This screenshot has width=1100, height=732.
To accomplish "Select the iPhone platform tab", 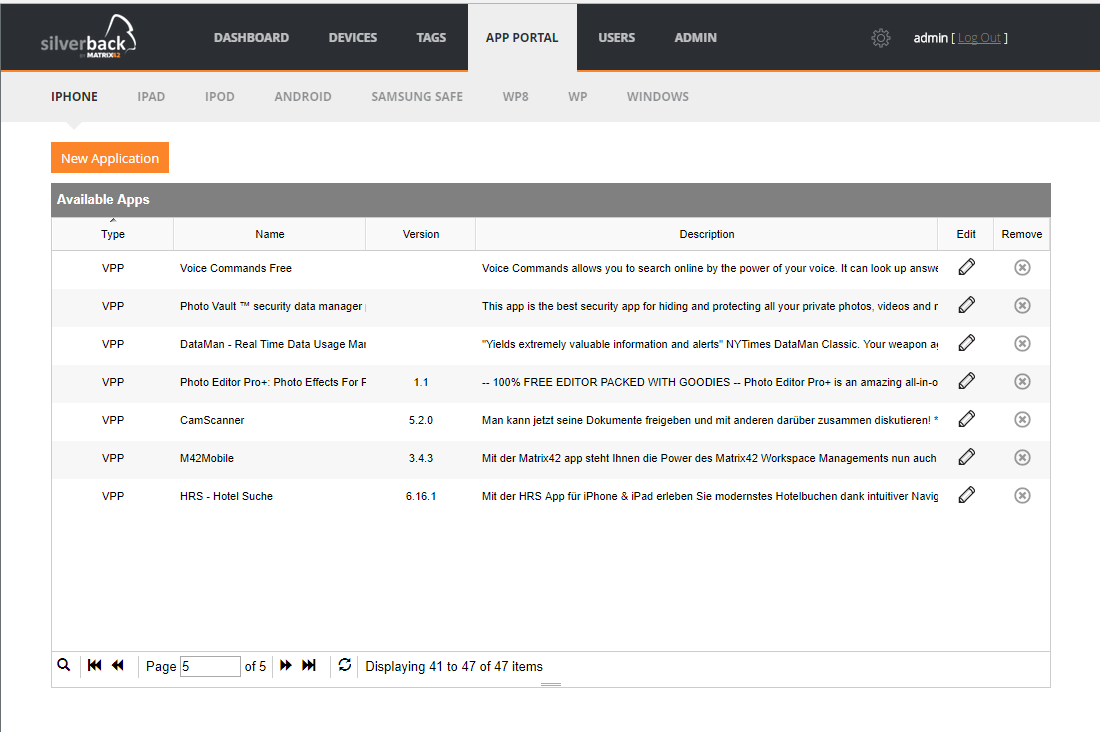I will (74, 97).
